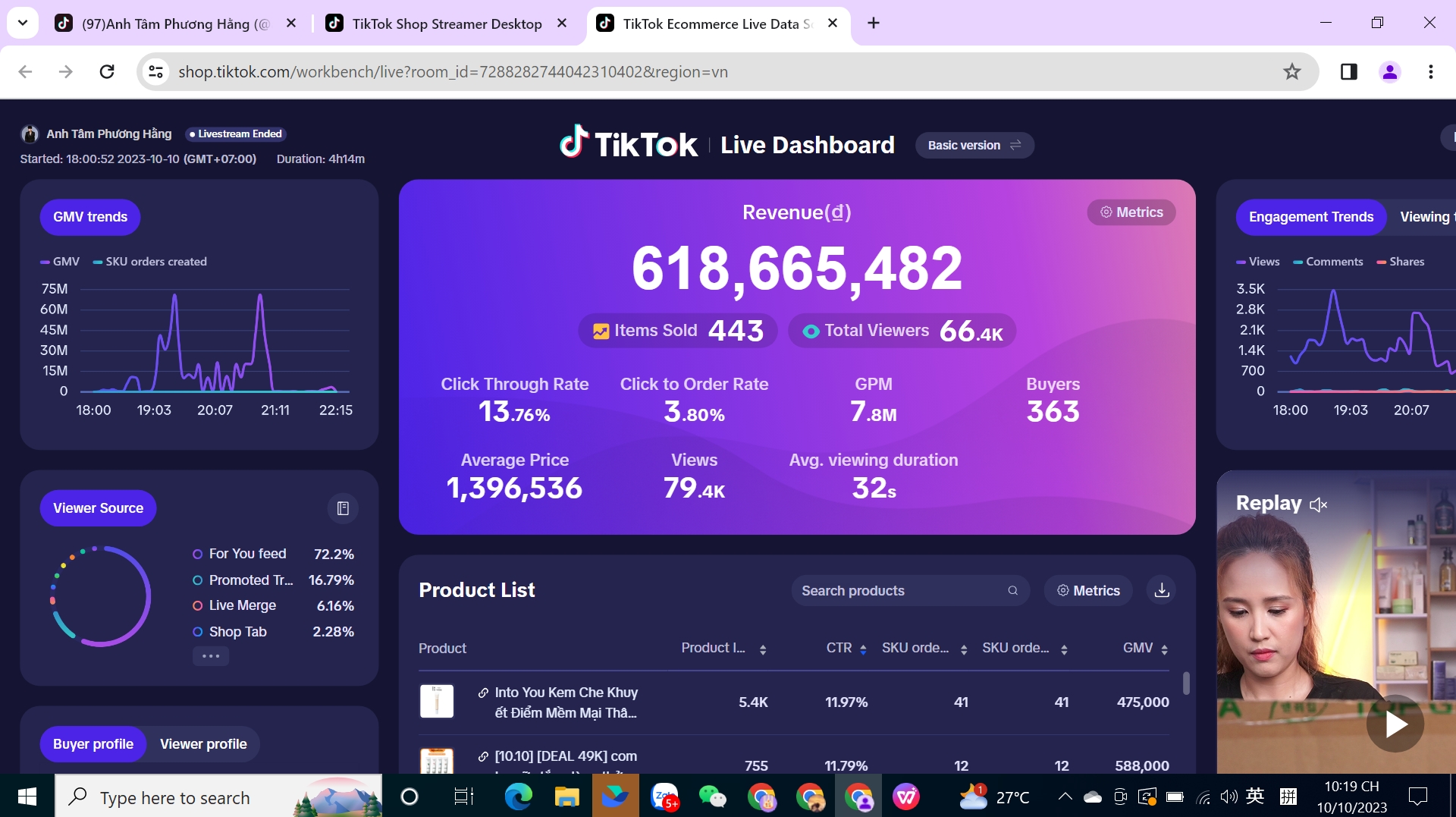Show hidden system tray icons
This screenshot has height=817, width=1456.
(x=1065, y=797)
